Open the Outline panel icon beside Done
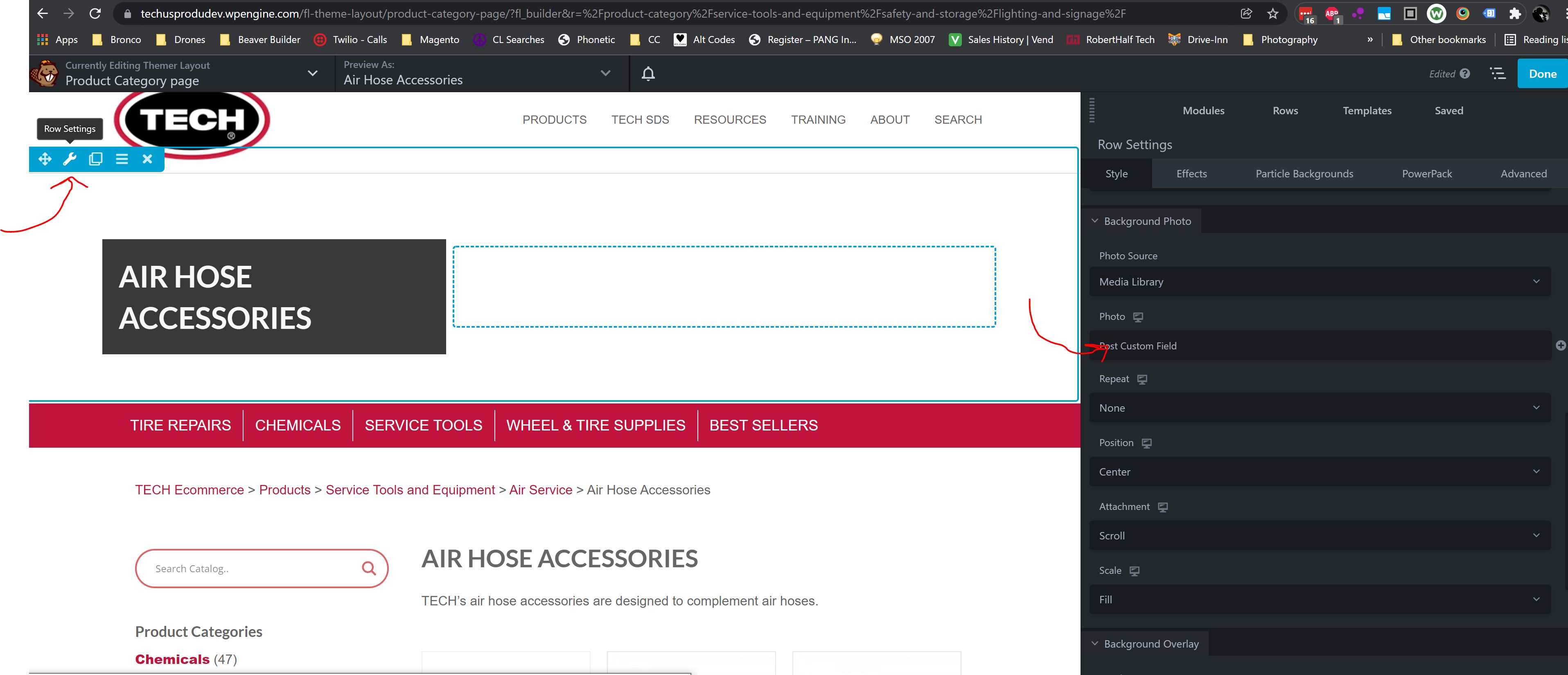 [1498, 74]
